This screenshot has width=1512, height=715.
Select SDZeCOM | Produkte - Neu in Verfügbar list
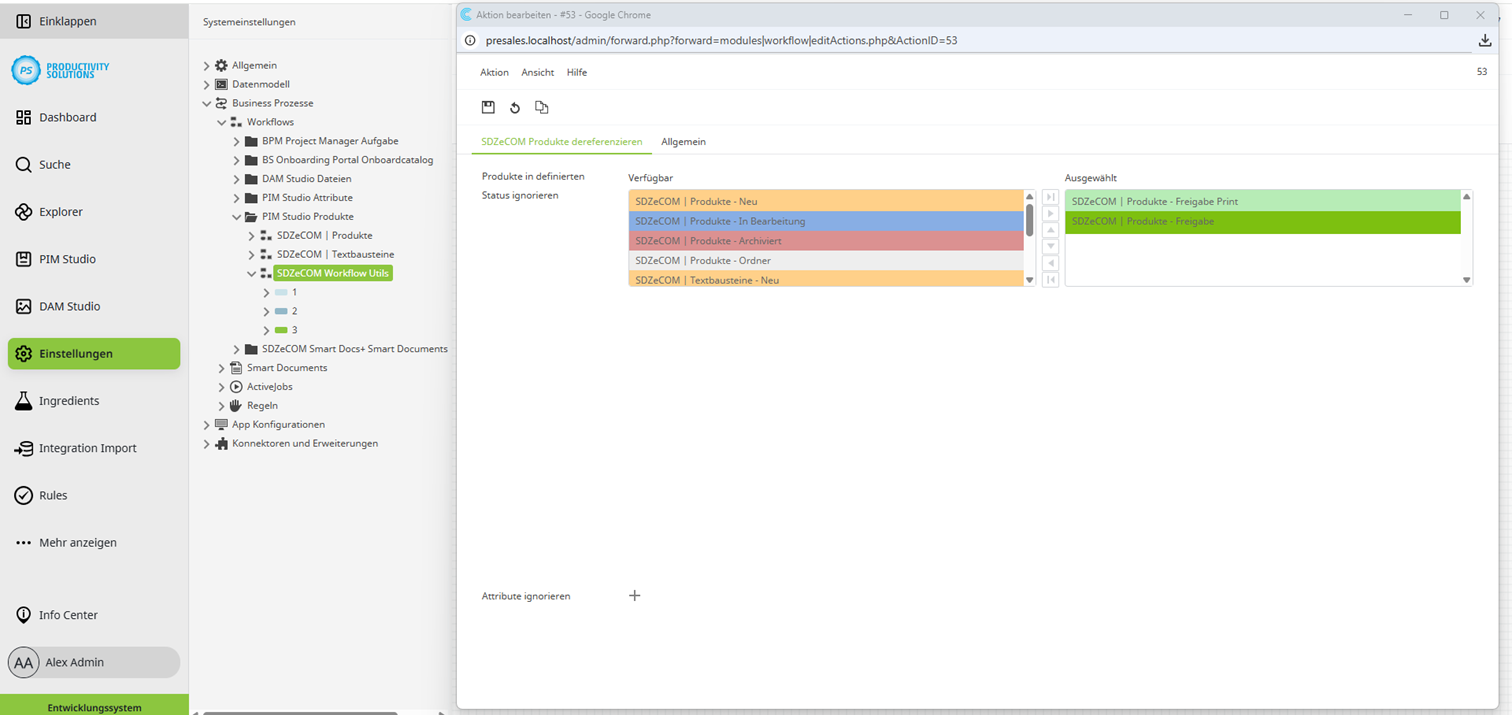820,201
